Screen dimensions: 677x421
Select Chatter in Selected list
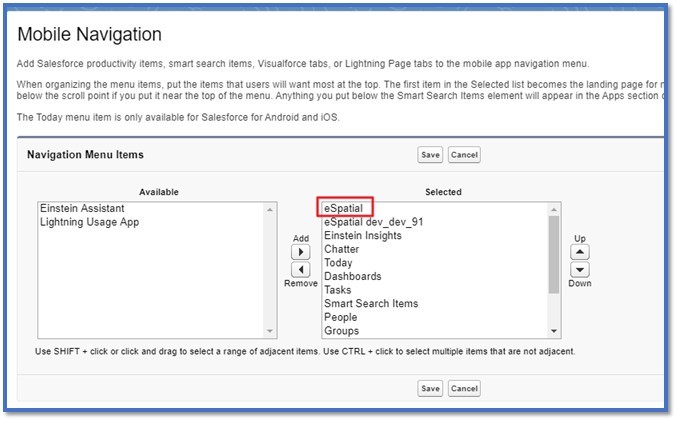342,249
